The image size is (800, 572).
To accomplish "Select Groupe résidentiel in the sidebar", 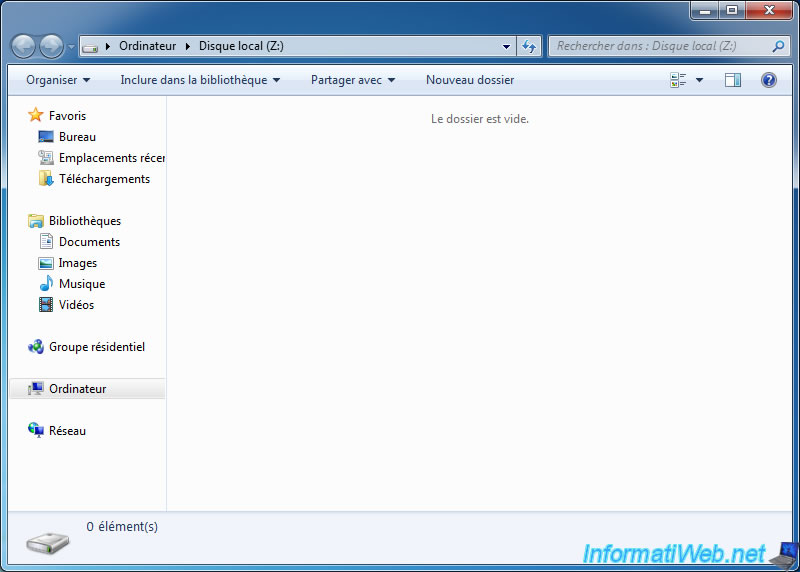I will [x=97, y=347].
